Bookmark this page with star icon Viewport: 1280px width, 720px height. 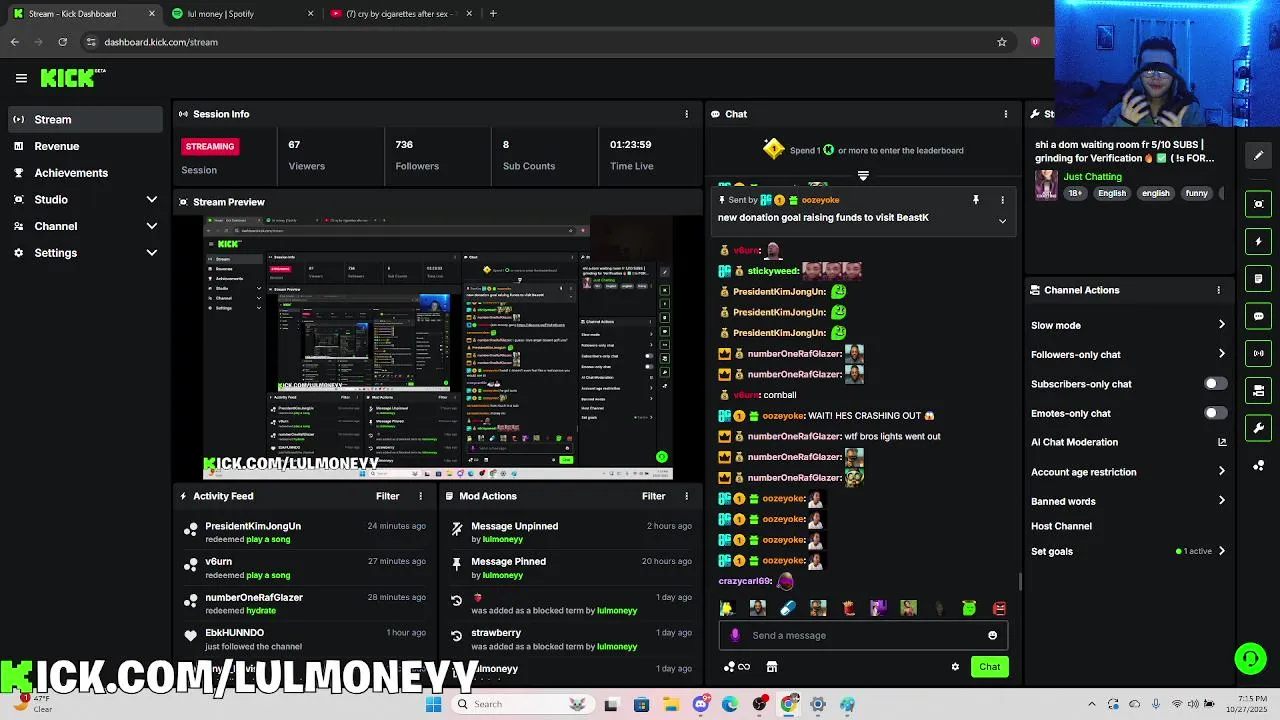(1001, 42)
